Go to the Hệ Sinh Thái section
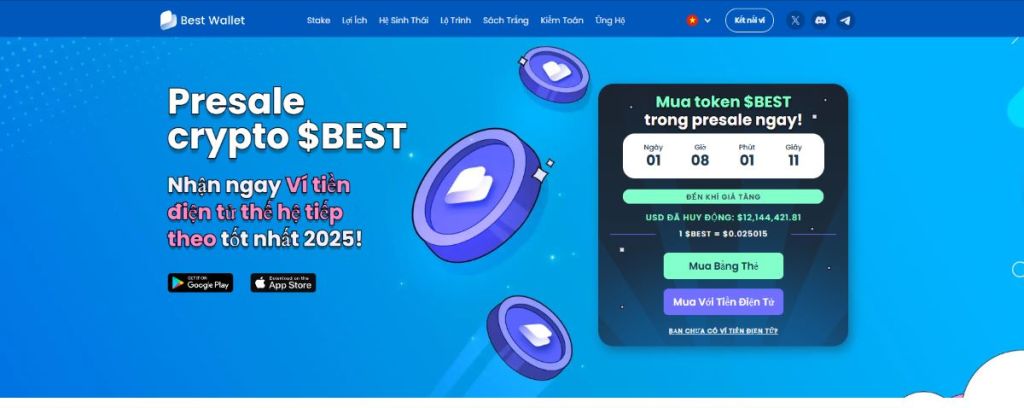Viewport: 1024px width, 408px height. pos(404,20)
